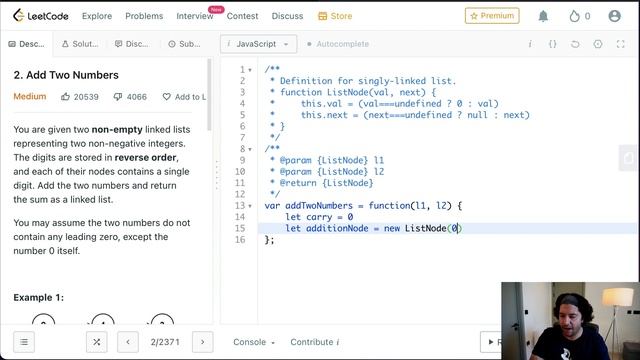The width and height of the screenshot is (640, 360).
Task: Go to next problem arrow
Action: point(202,342)
